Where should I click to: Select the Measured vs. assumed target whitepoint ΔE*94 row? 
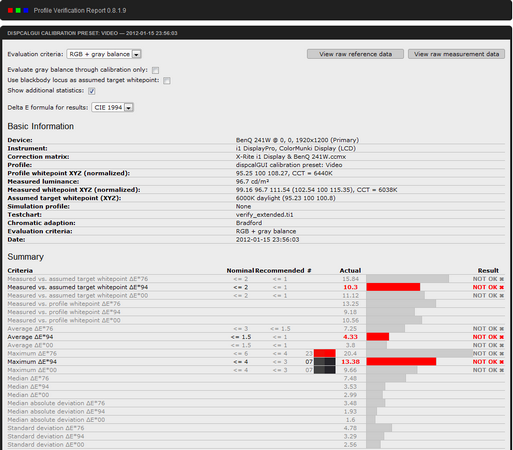(256, 287)
